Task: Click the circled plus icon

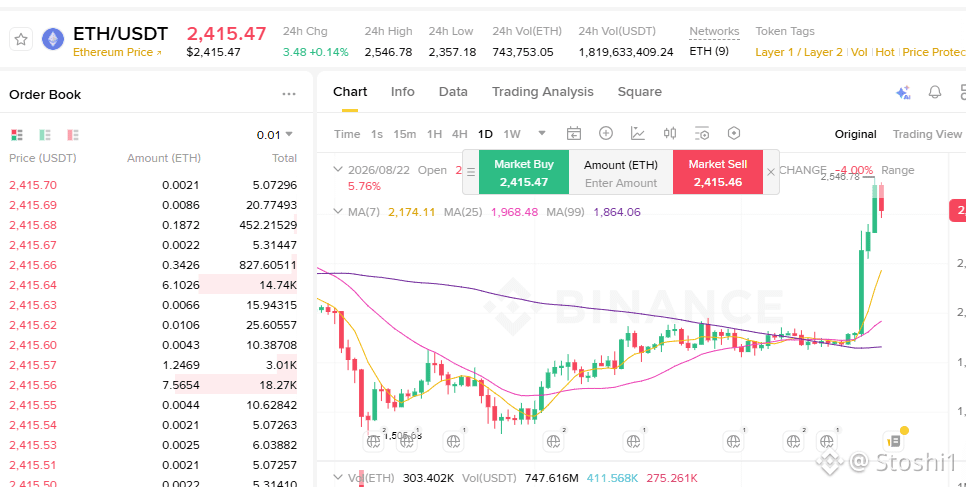Action: click(606, 133)
